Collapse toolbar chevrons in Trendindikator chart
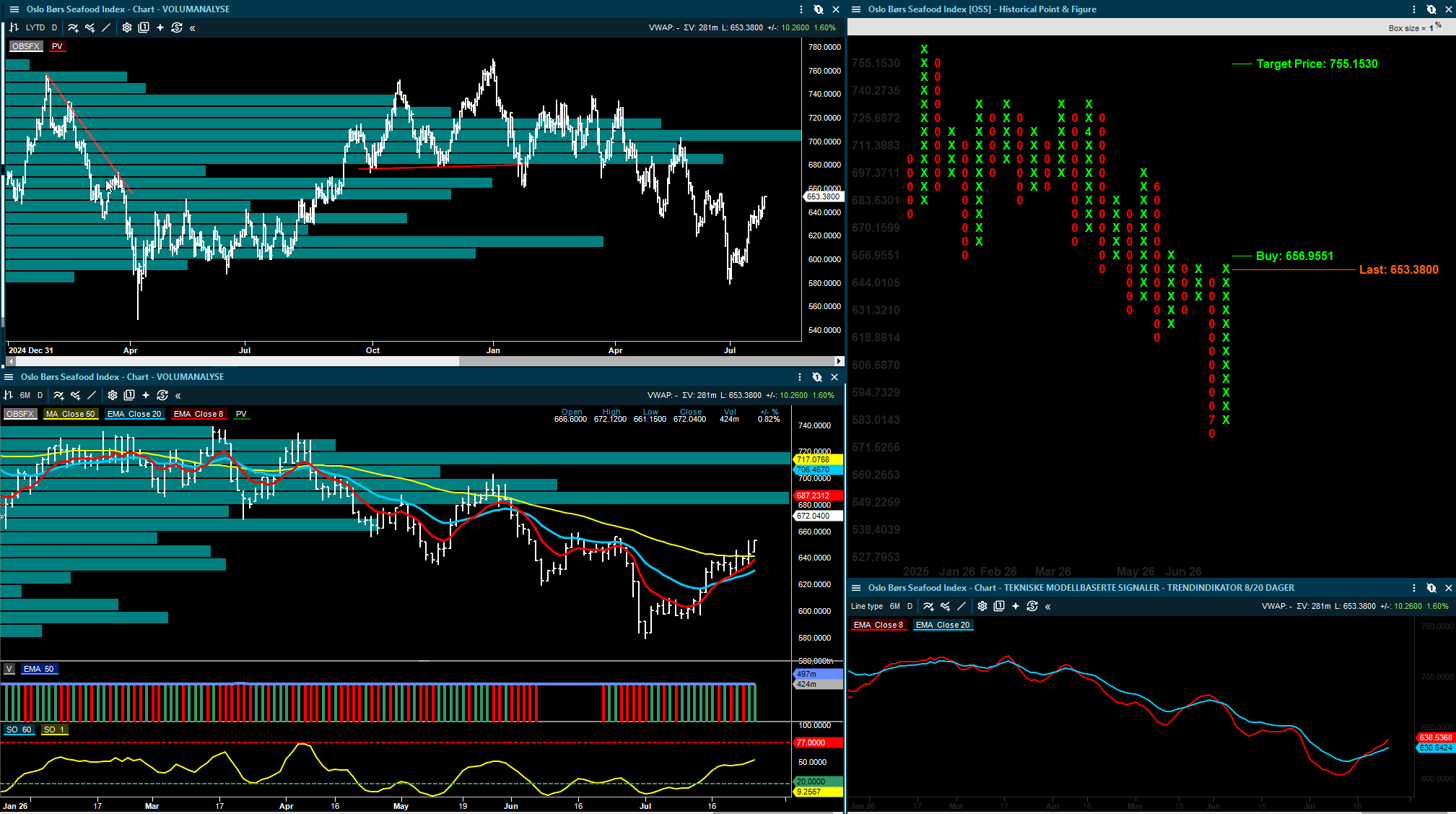This screenshot has width=1456, height=814. 1048,607
